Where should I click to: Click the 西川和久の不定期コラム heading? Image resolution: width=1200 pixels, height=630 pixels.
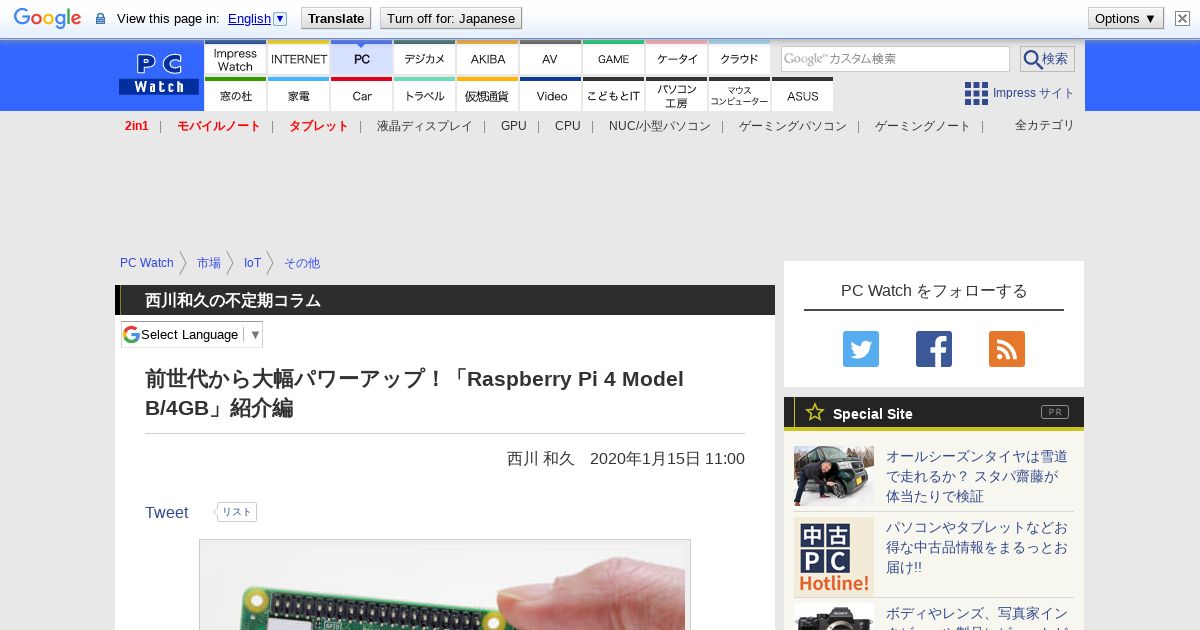(x=233, y=300)
